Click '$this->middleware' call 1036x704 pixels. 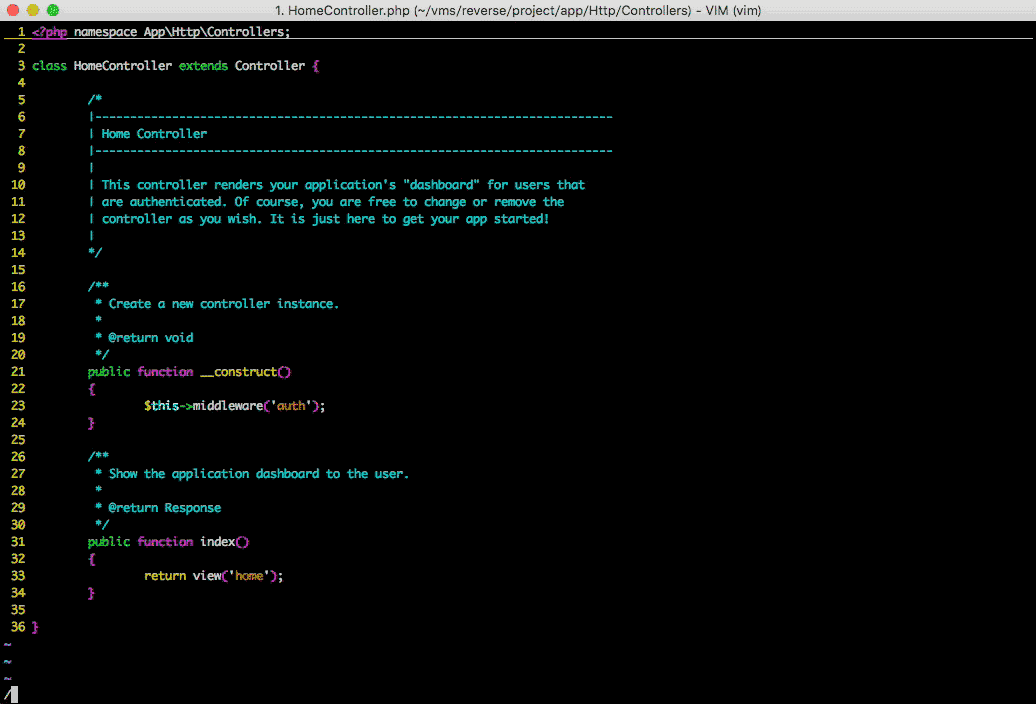pyautogui.click(x=204, y=405)
